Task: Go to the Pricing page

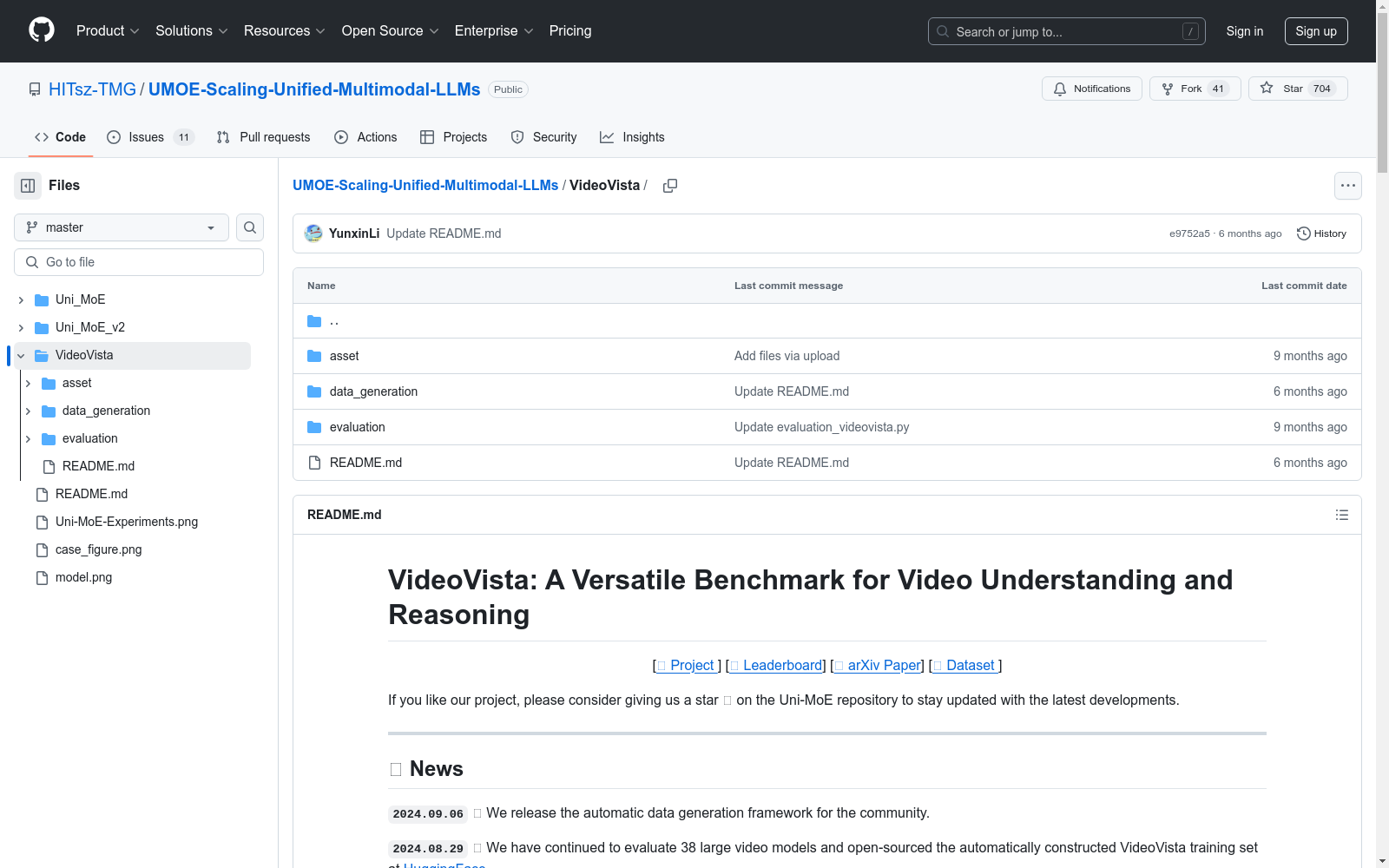Action: click(x=570, y=30)
